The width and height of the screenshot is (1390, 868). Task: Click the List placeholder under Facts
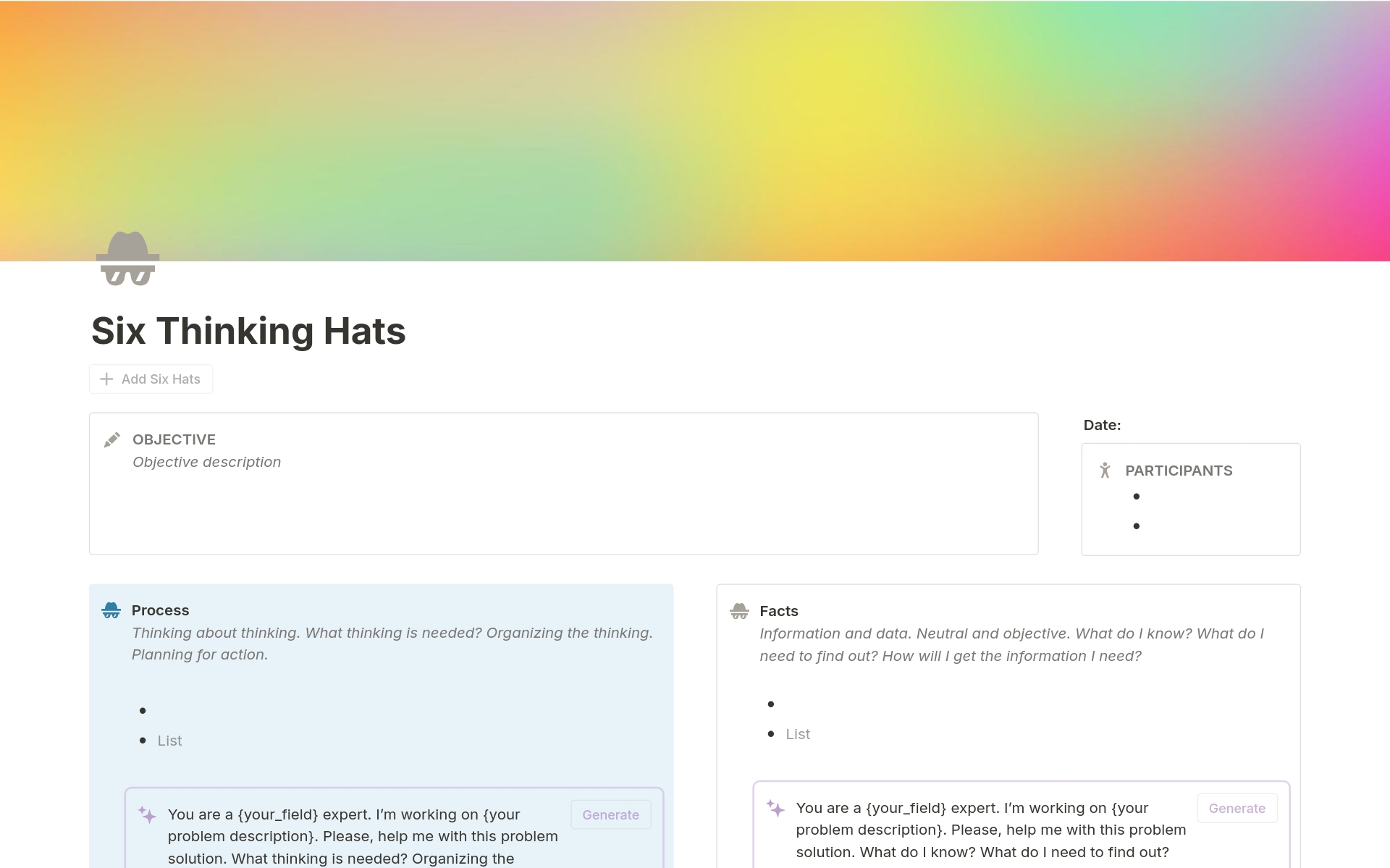click(x=798, y=734)
